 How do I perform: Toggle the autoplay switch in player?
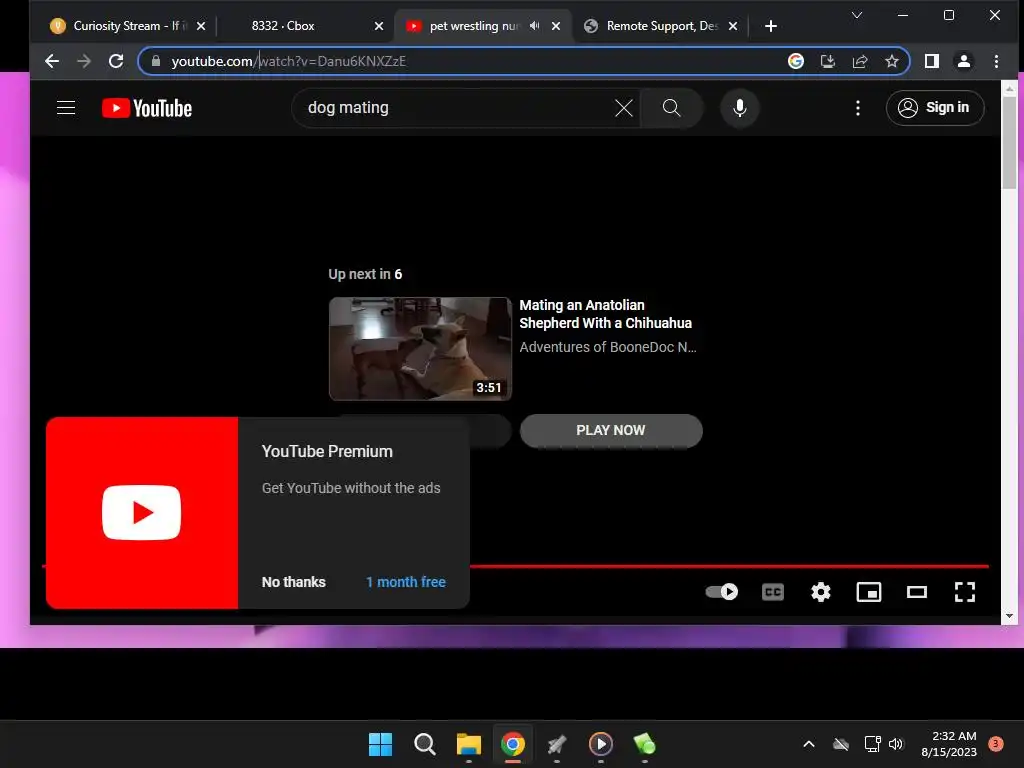(x=722, y=592)
